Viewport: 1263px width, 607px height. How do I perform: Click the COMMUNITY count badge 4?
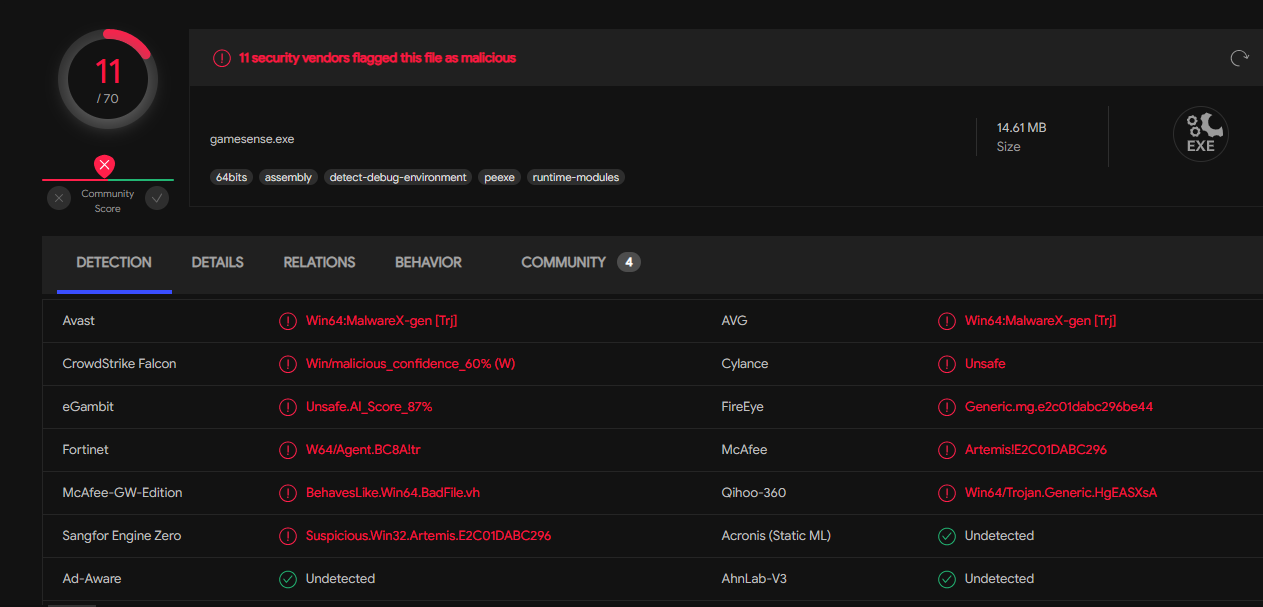(628, 262)
